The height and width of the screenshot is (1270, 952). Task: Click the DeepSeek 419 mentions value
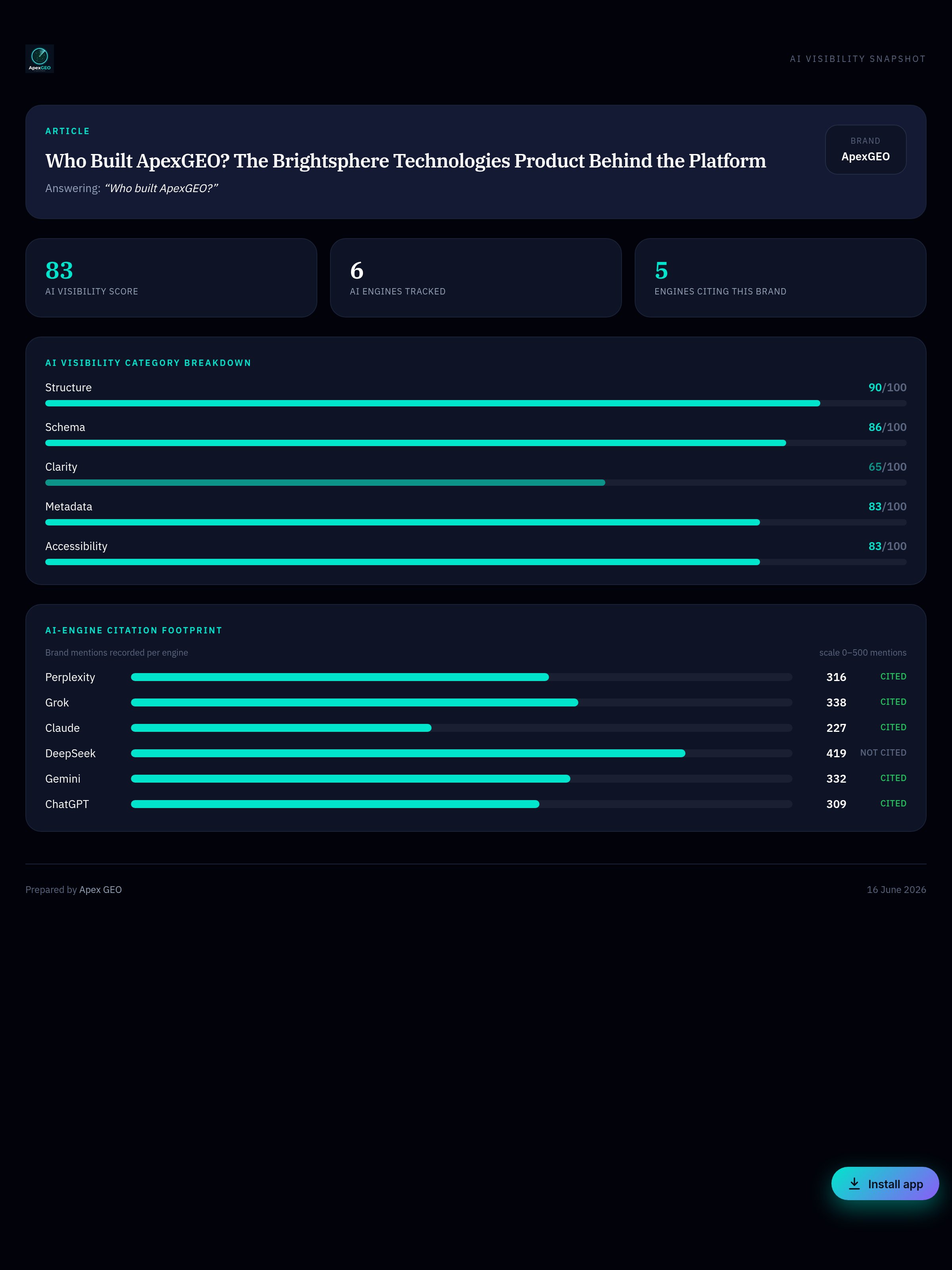tap(836, 753)
